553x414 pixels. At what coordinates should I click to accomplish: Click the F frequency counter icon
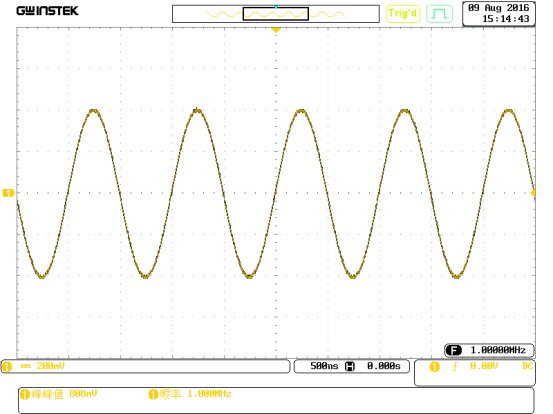pos(454,350)
